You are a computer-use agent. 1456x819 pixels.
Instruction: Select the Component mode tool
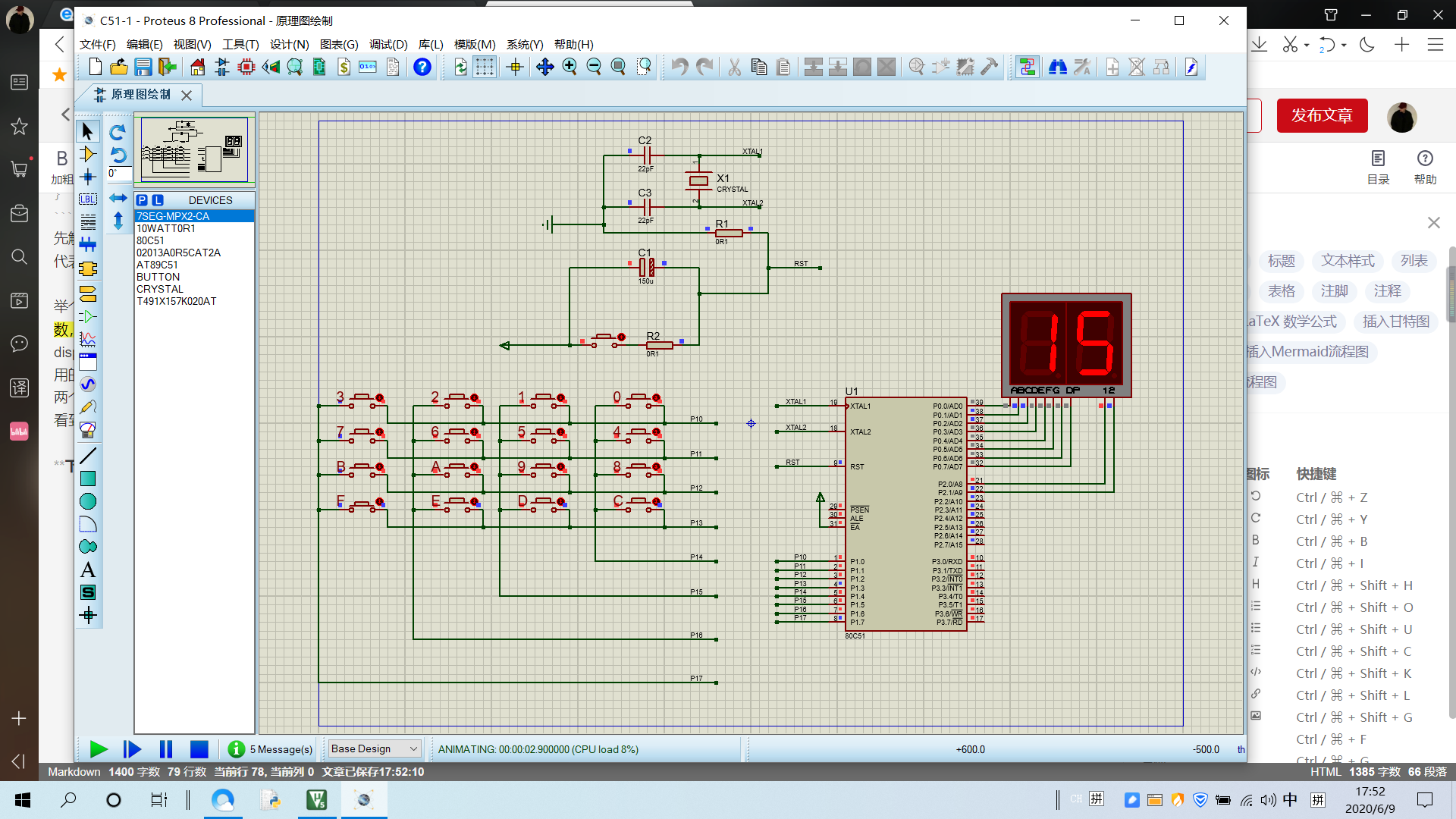(x=88, y=155)
